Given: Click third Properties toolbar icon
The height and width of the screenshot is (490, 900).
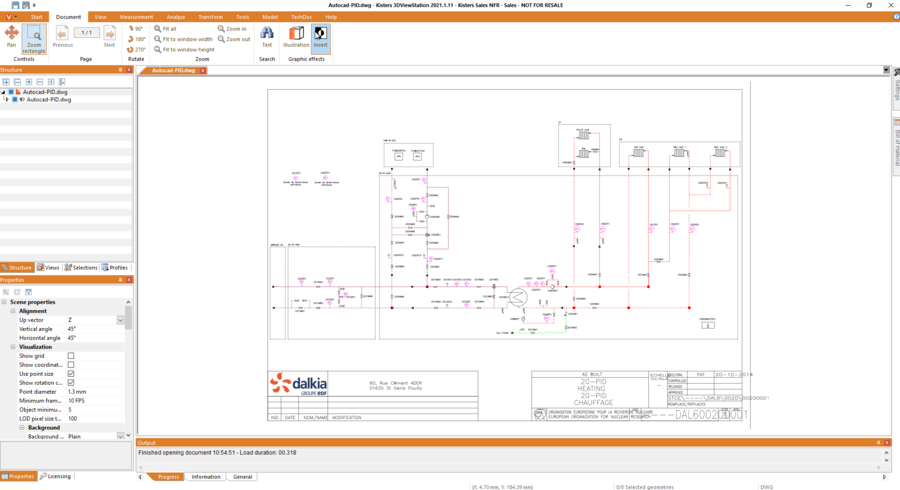Looking at the screenshot, I should point(28,292).
